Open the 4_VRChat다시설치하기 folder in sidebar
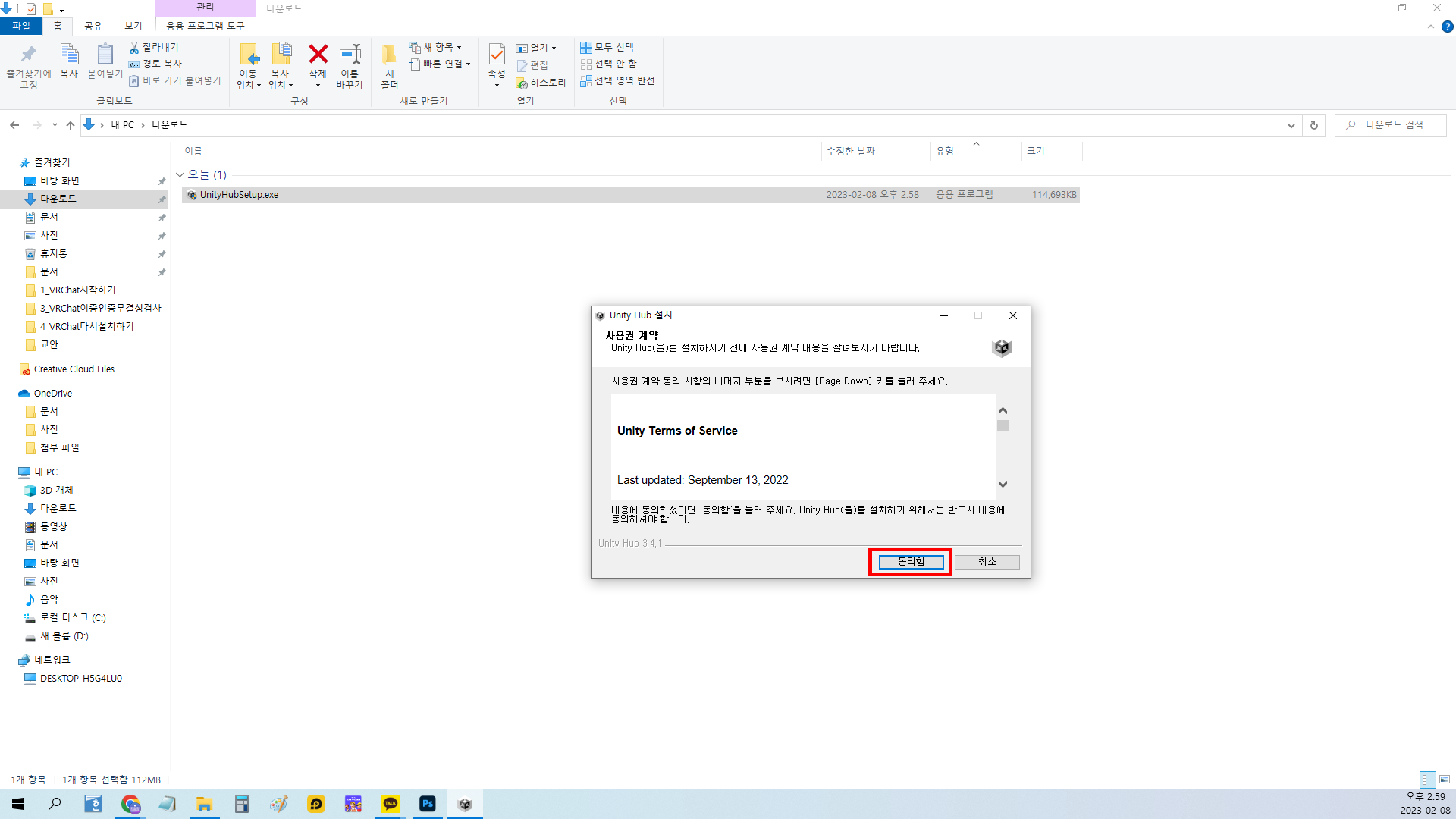Viewport: 1456px width, 819px height. point(86,326)
